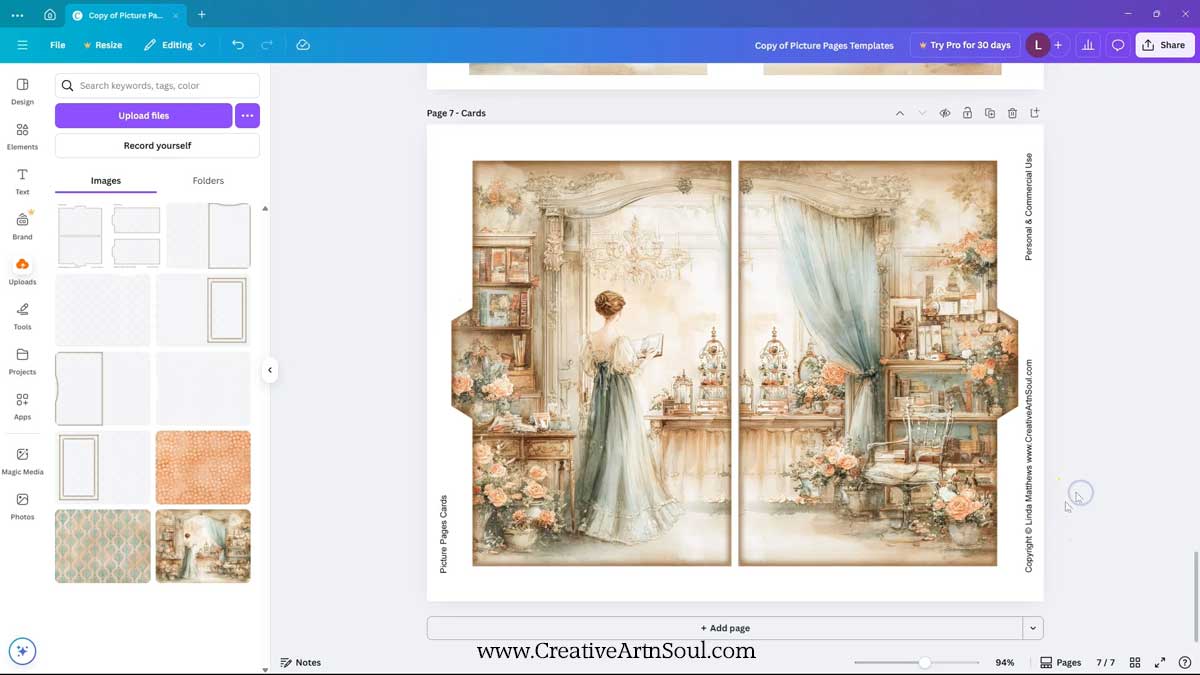This screenshot has height=675, width=1200.
Task: Select the lady reading card image
Action: (591, 363)
